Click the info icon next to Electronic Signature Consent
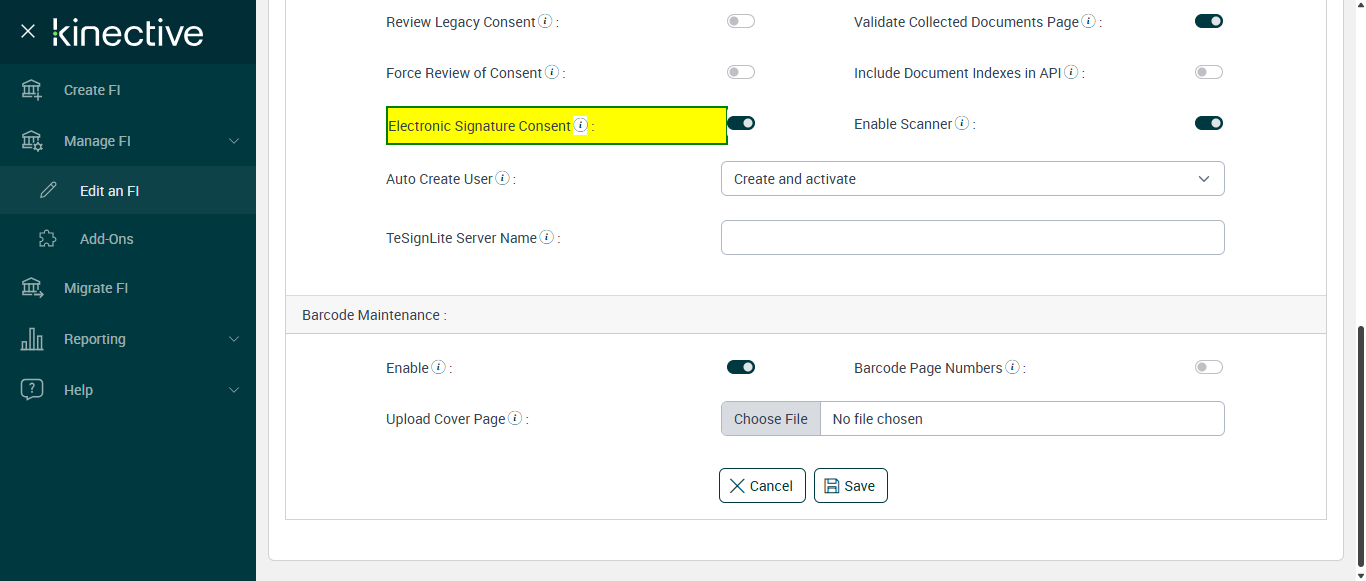This screenshot has width=1366, height=581. tap(581, 126)
